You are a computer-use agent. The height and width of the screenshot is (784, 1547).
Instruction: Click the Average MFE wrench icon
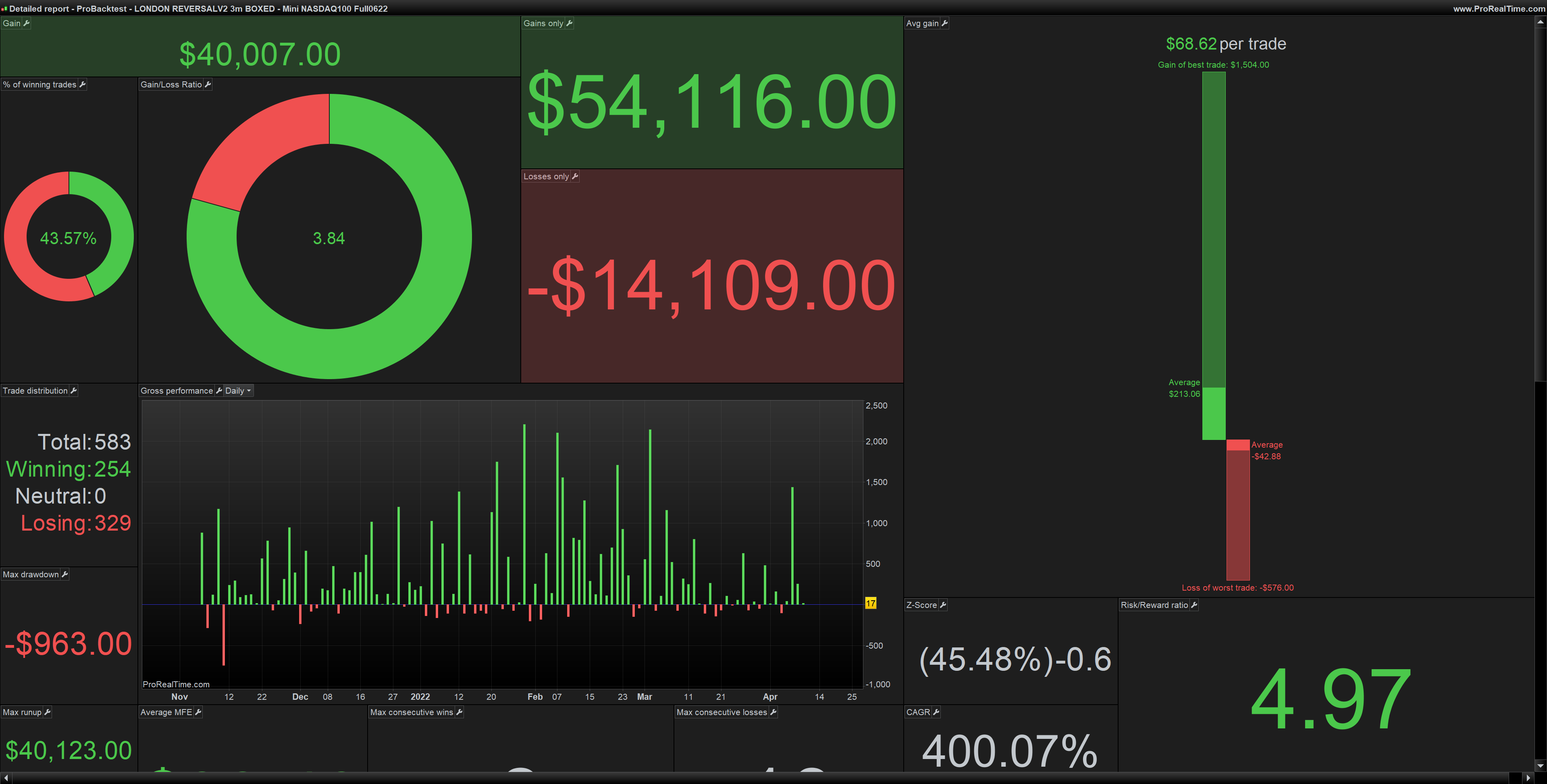198,711
